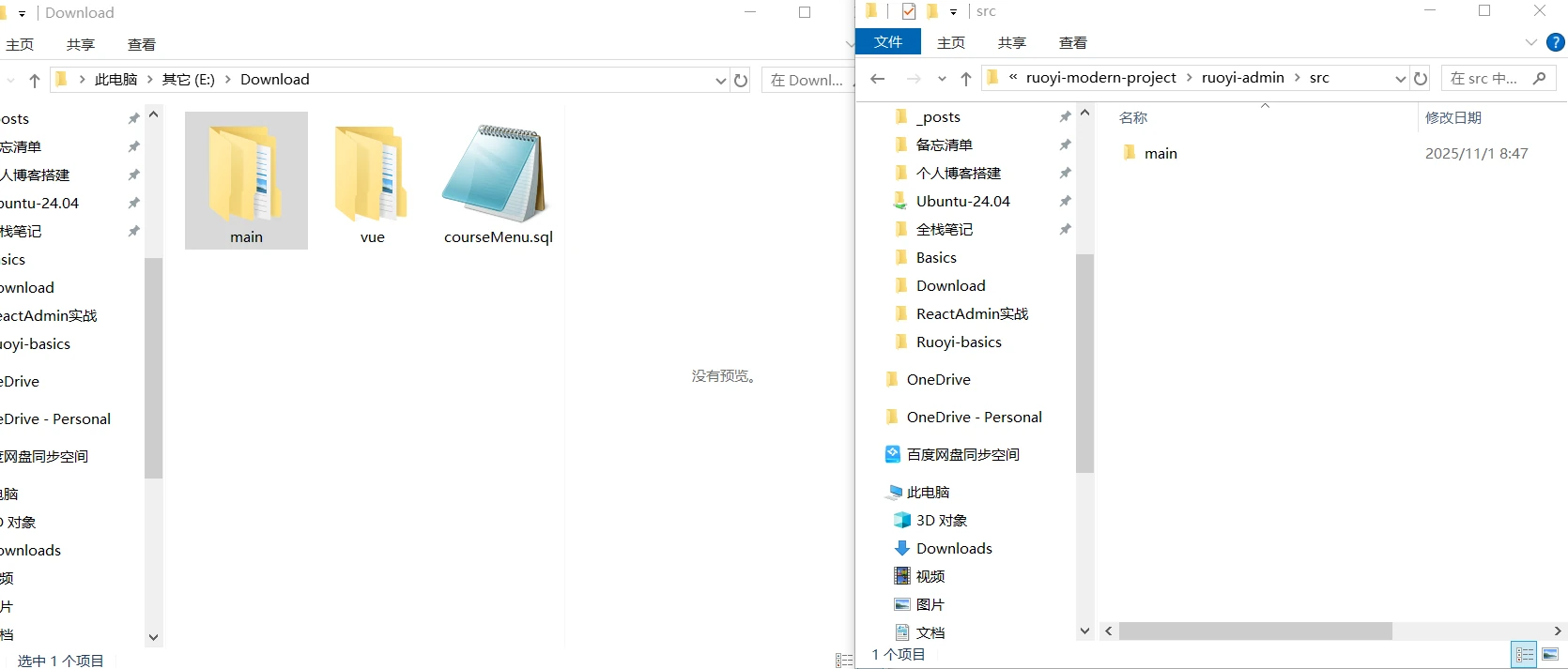
Task: Open address history dropdown in src window
Action: 1400,79
